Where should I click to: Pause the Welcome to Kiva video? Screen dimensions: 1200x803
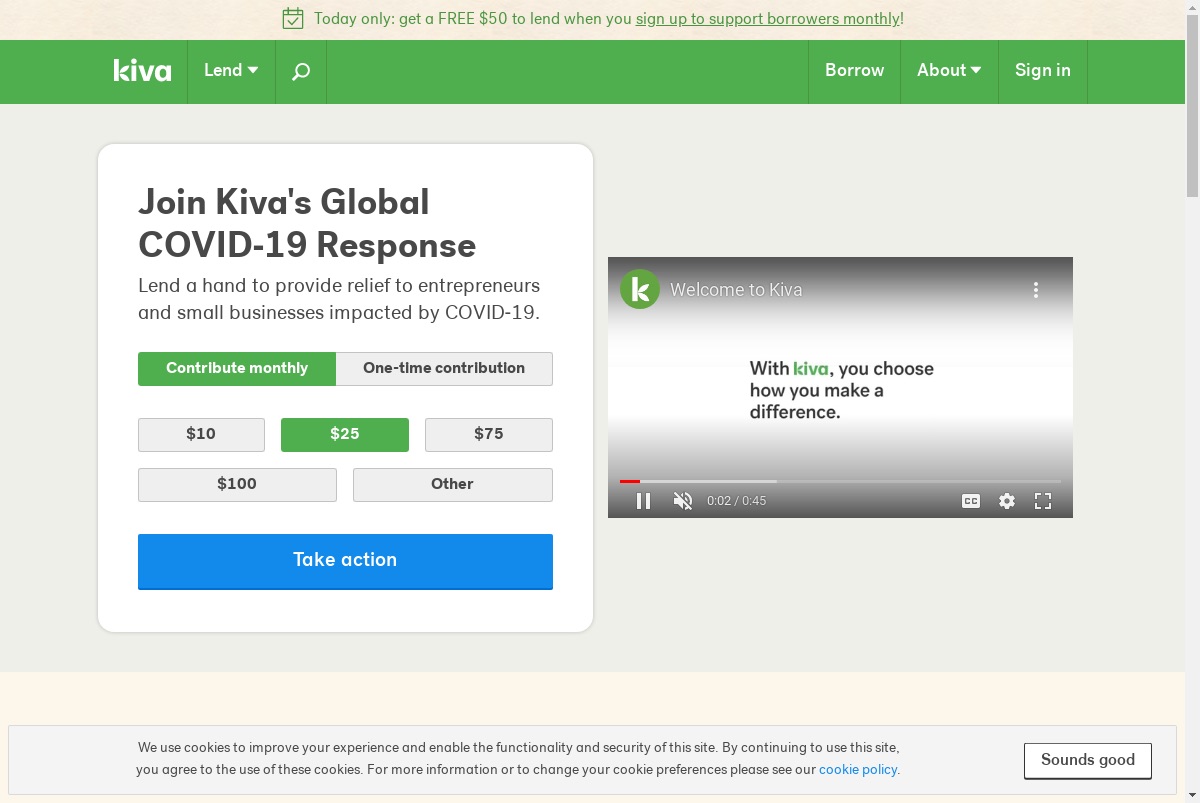(x=643, y=501)
